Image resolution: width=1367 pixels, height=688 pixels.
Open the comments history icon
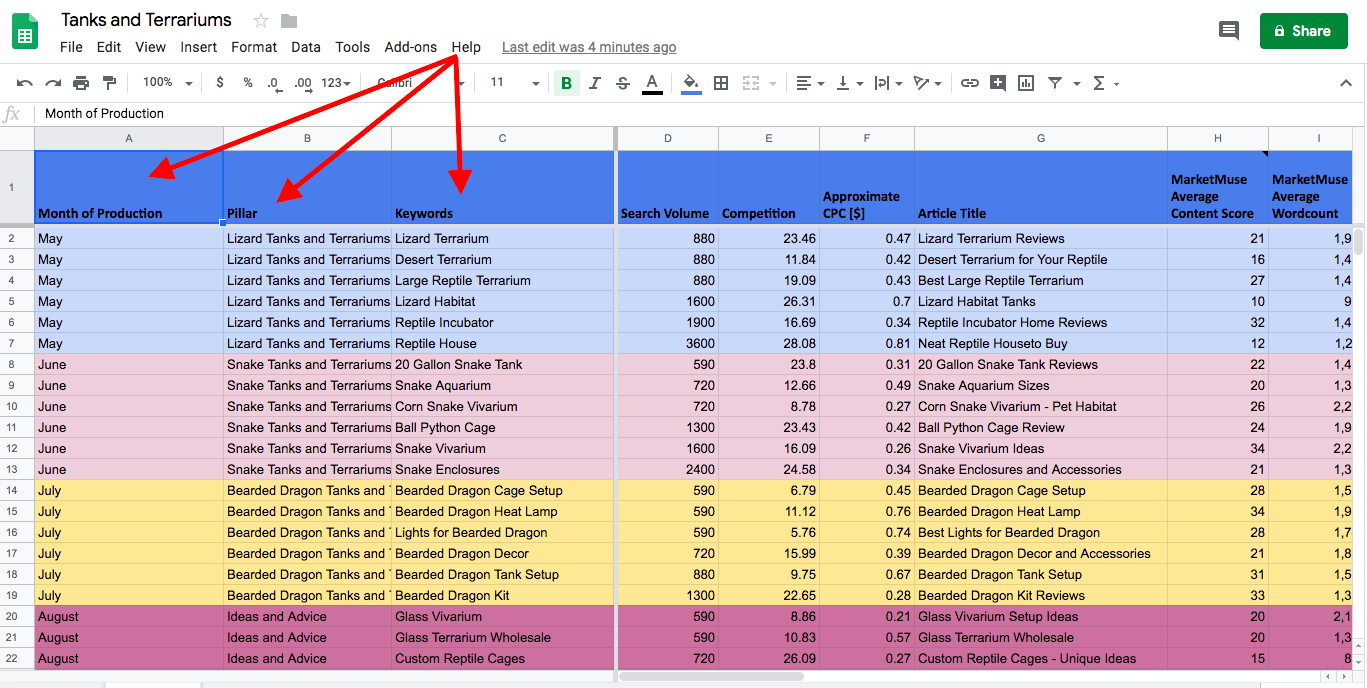(x=1229, y=31)
